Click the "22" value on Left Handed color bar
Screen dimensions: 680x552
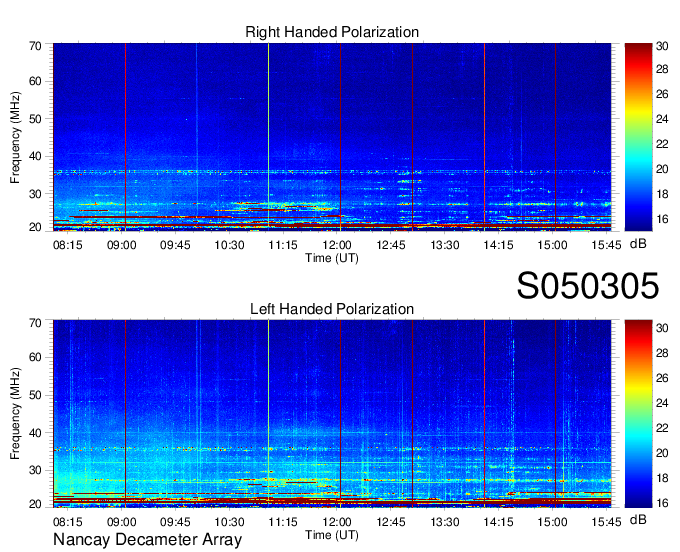[662, 428]
